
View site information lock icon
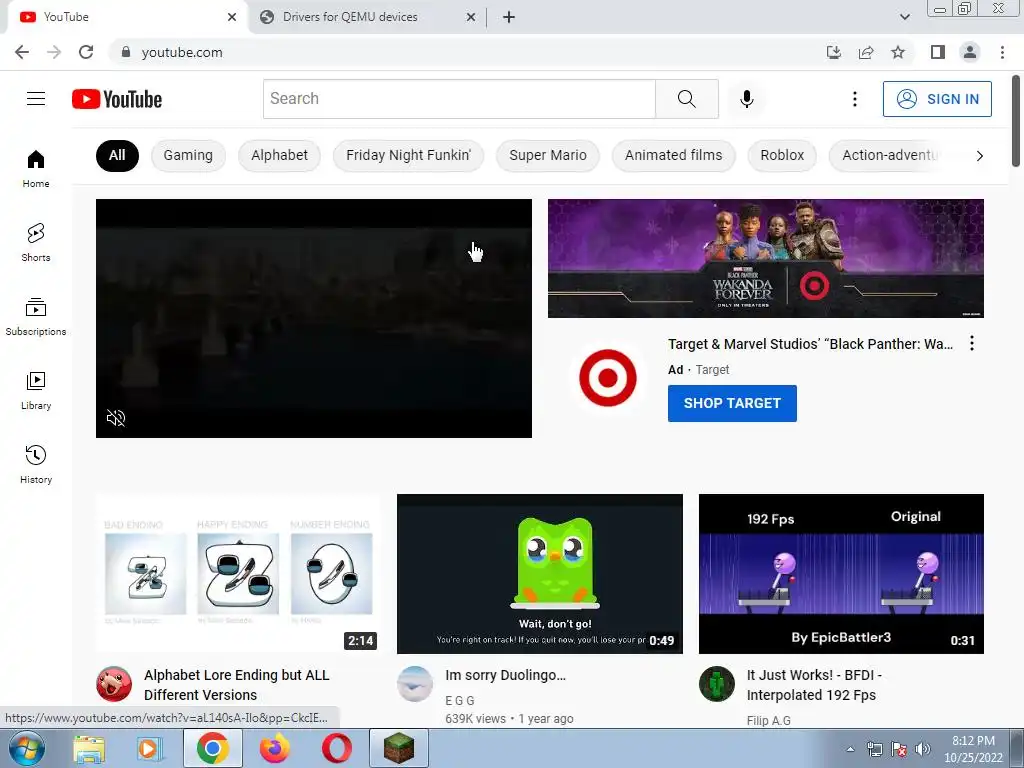(125, 52)
